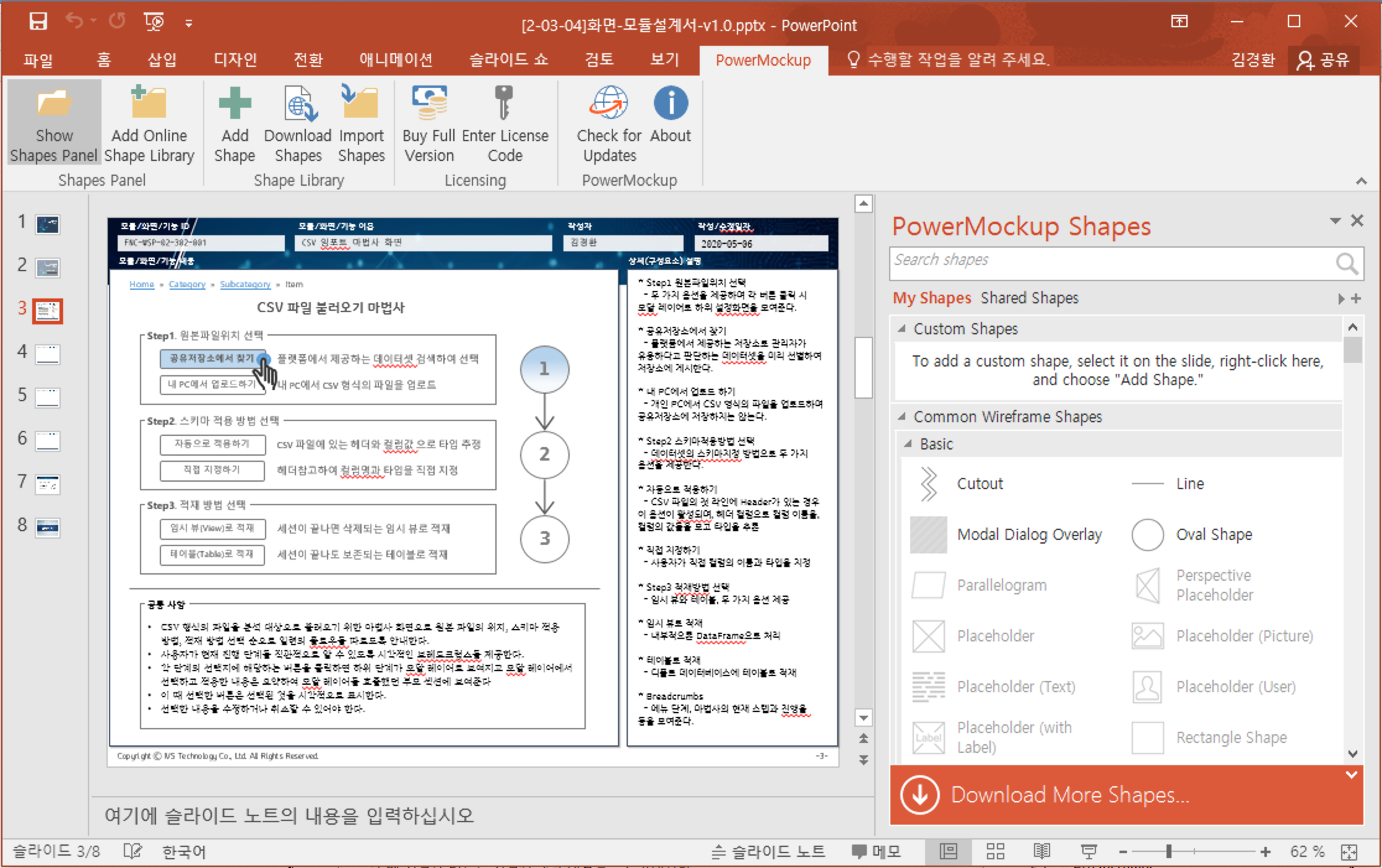Image resolution: width=1382 pixels, height=868 pixels.
Task: Toggle Show Shapes Panel button
Action: click(x=54, y=123)
